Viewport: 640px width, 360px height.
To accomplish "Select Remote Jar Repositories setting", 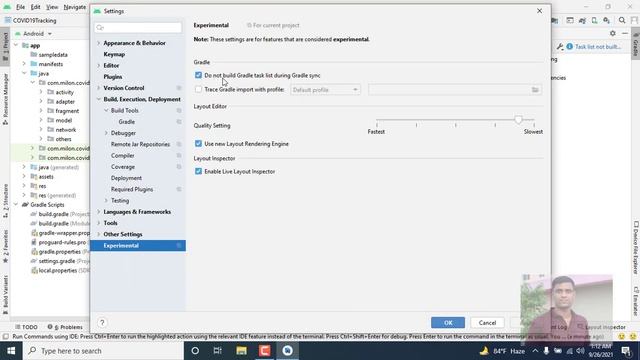I will [140, 144].
